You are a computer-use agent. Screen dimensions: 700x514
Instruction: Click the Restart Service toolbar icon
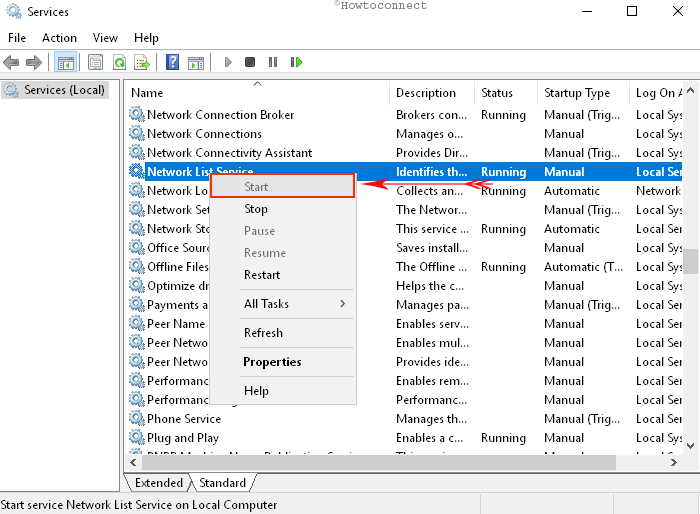point(296,62)
